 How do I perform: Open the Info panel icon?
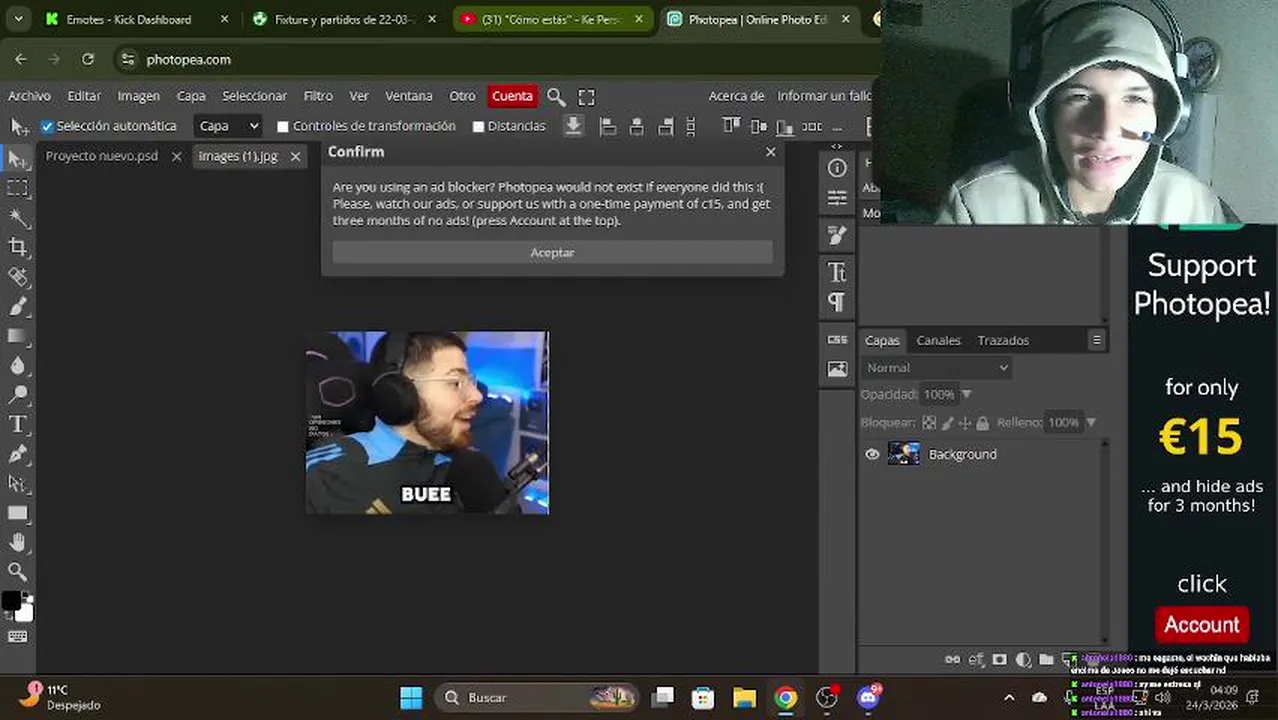[x=837, y=168]
